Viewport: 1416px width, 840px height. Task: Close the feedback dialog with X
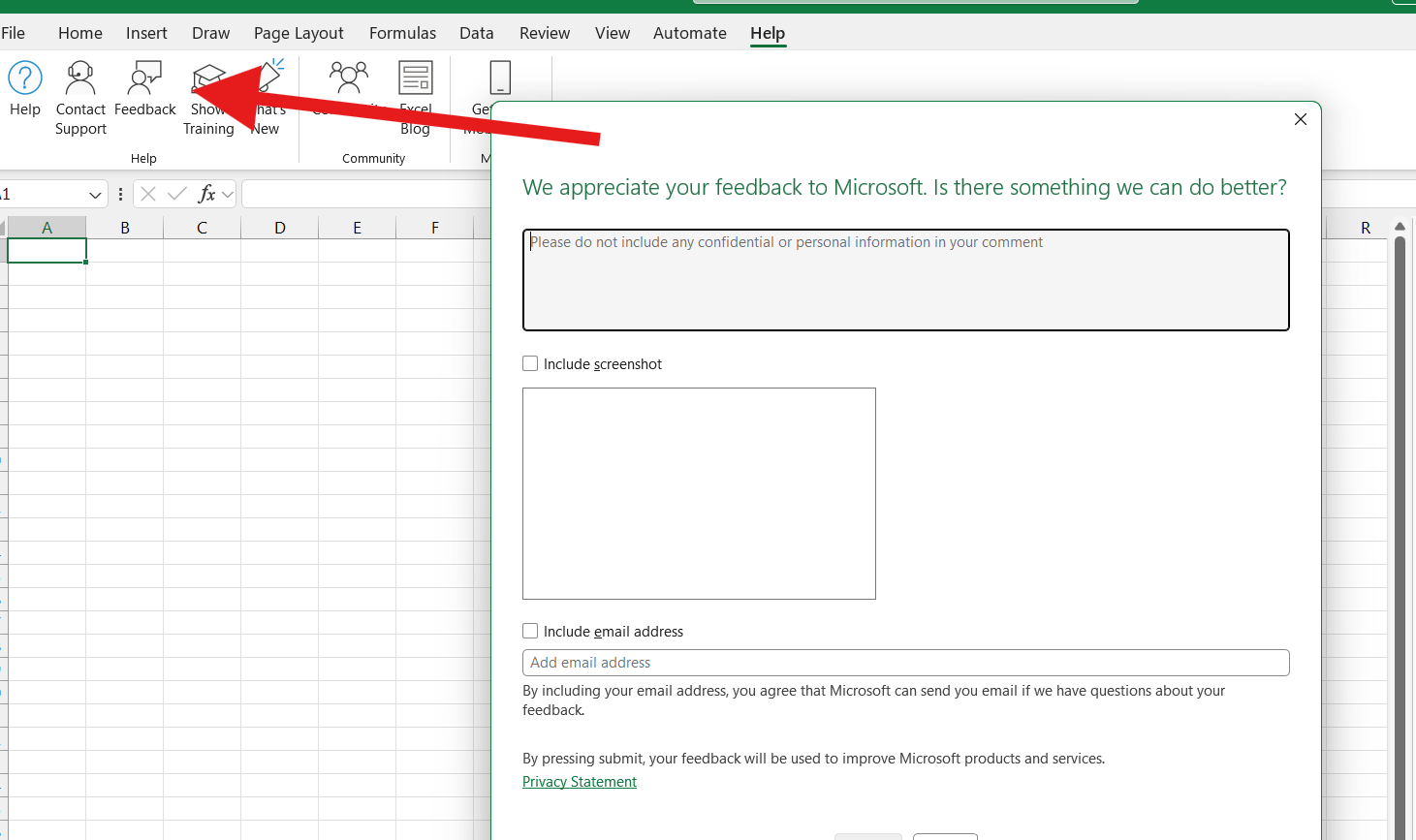click(1301, 119)
